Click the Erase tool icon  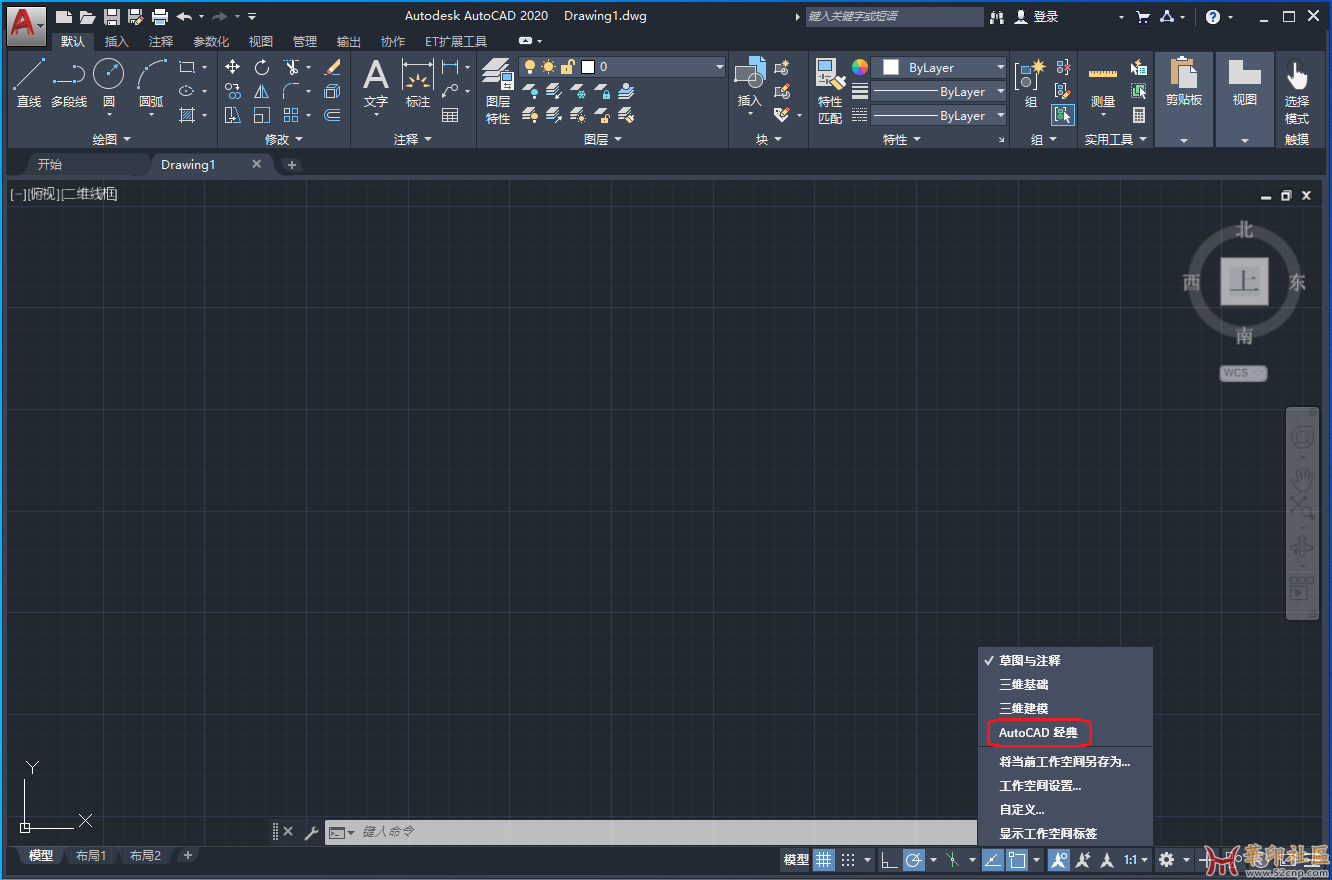tap(333, 67)
